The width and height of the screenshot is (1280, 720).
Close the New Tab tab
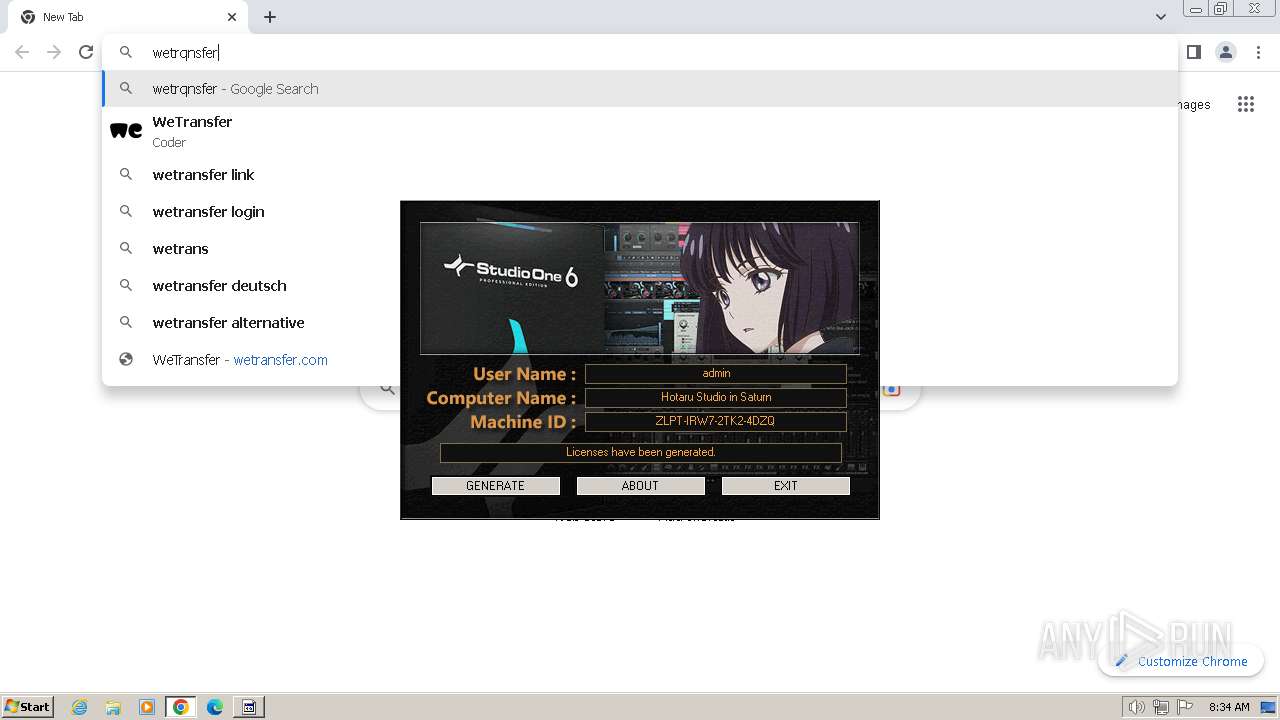232,17
